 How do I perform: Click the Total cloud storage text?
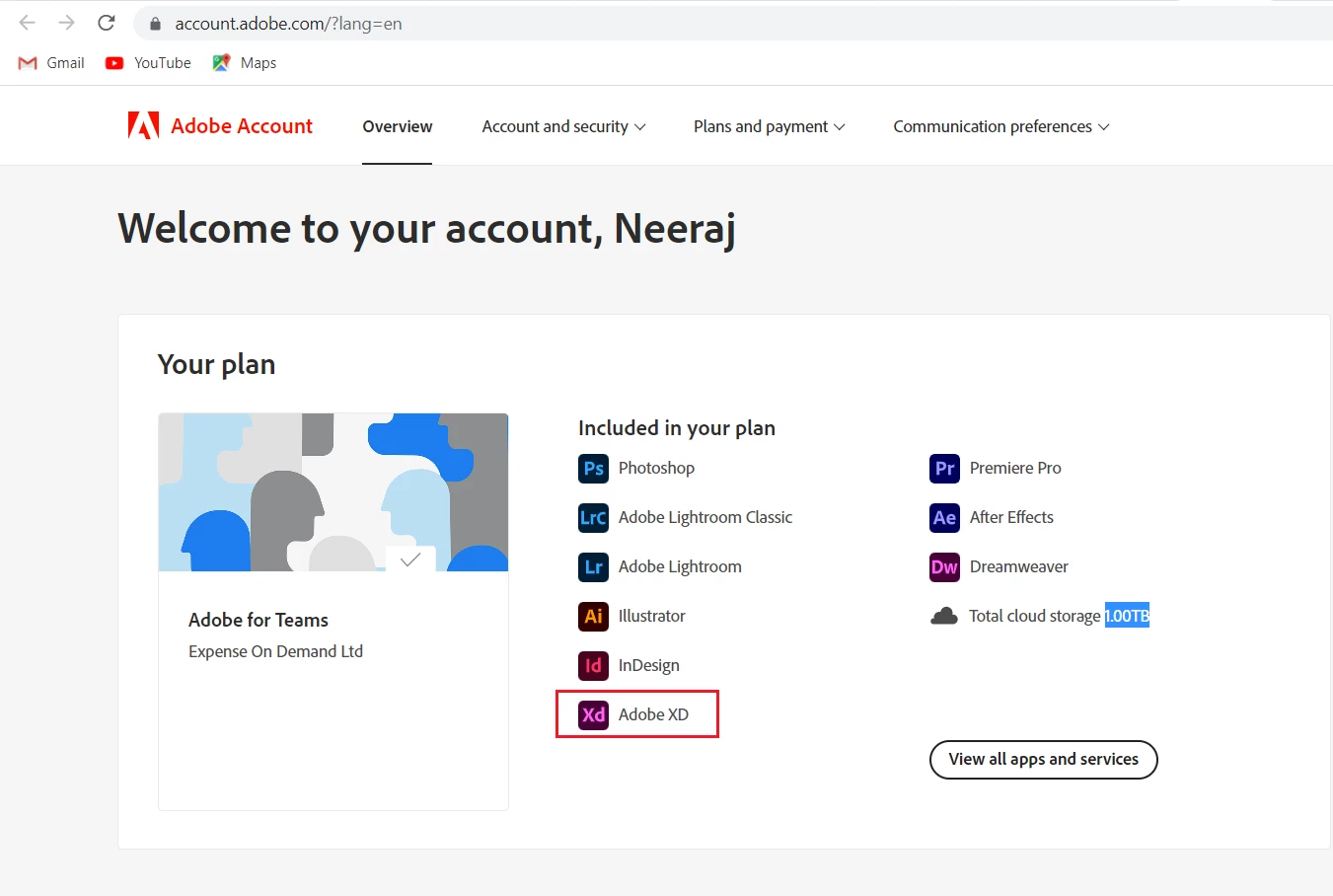pyautogui.click(x=1034, y=616)
